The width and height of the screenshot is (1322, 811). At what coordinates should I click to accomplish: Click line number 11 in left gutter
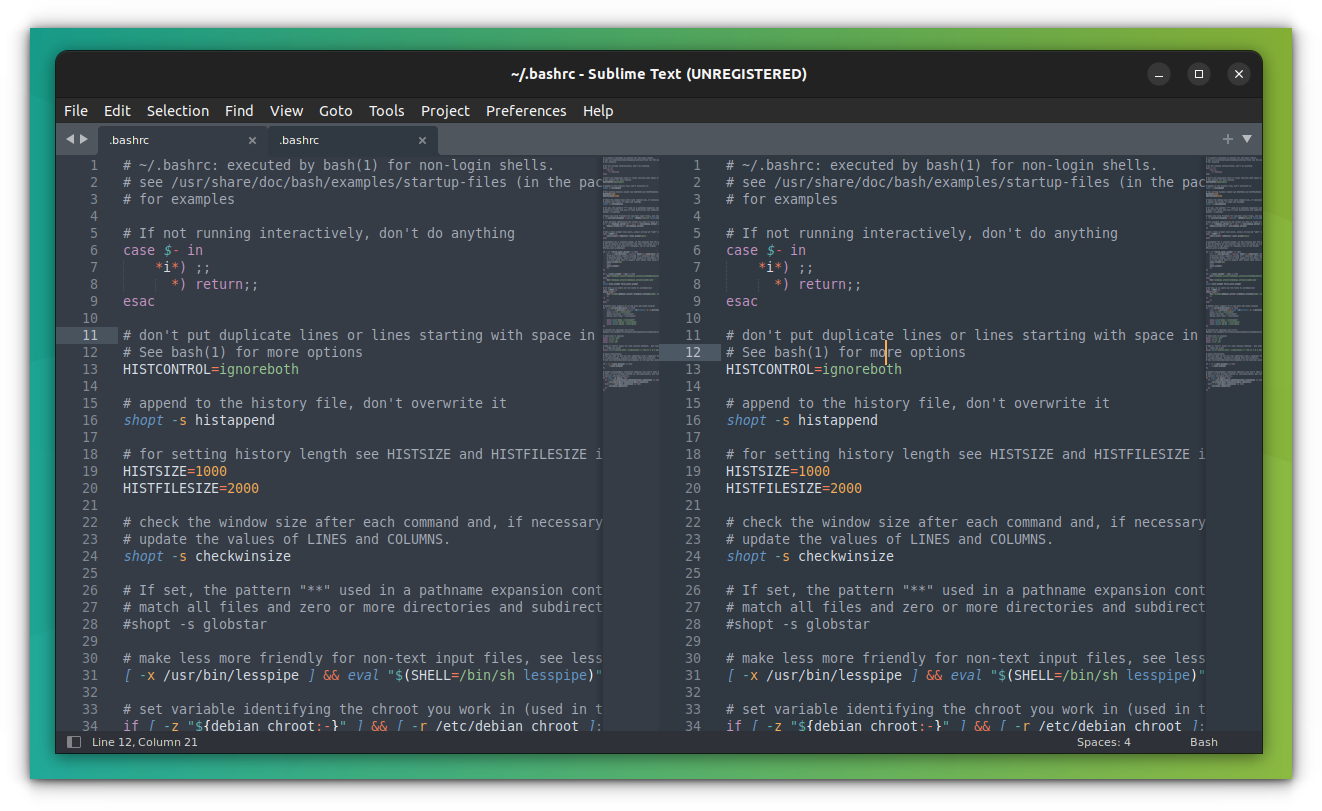tap(90, 335)
